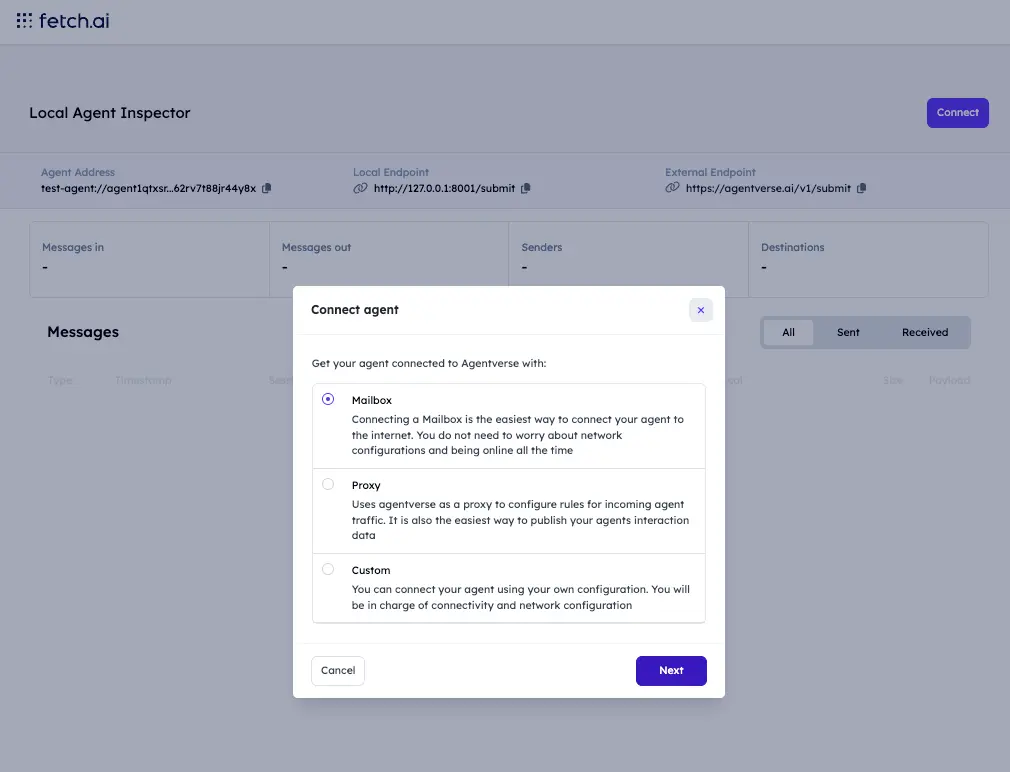Switch to the Received messages tab
Viewport: 1010px width, 772px height.
pyautogui.click(x=924, y=332)
